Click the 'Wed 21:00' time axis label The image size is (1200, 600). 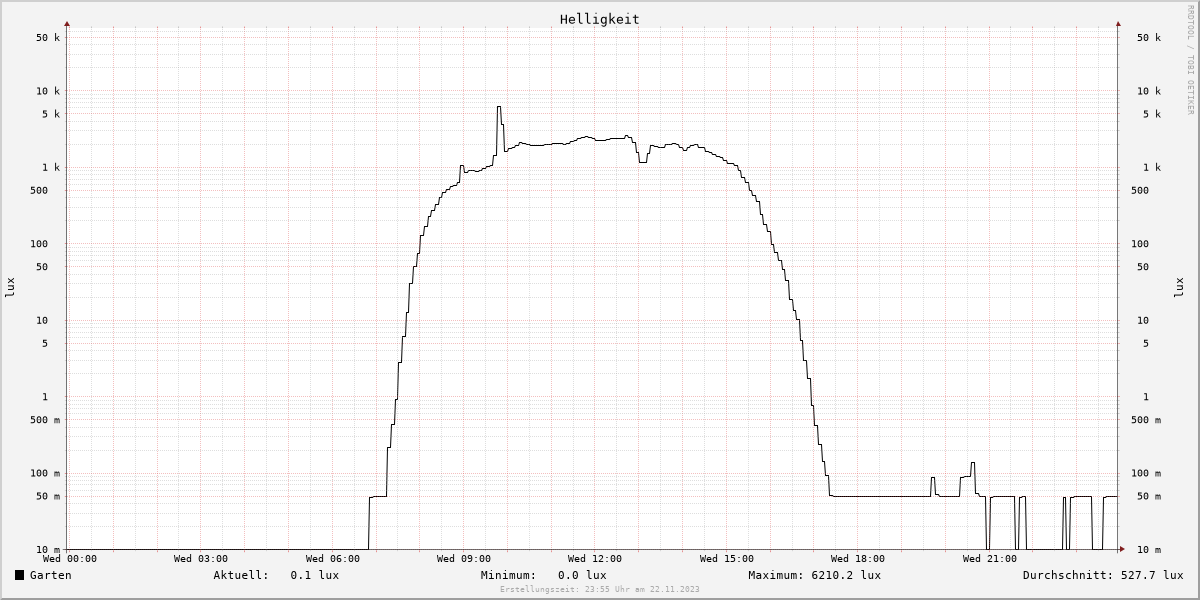(x=990, y=559)
